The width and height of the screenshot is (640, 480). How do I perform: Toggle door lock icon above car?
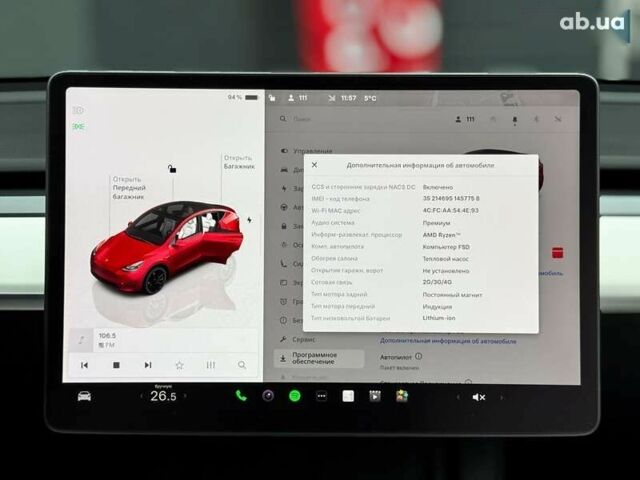point(172,169)
